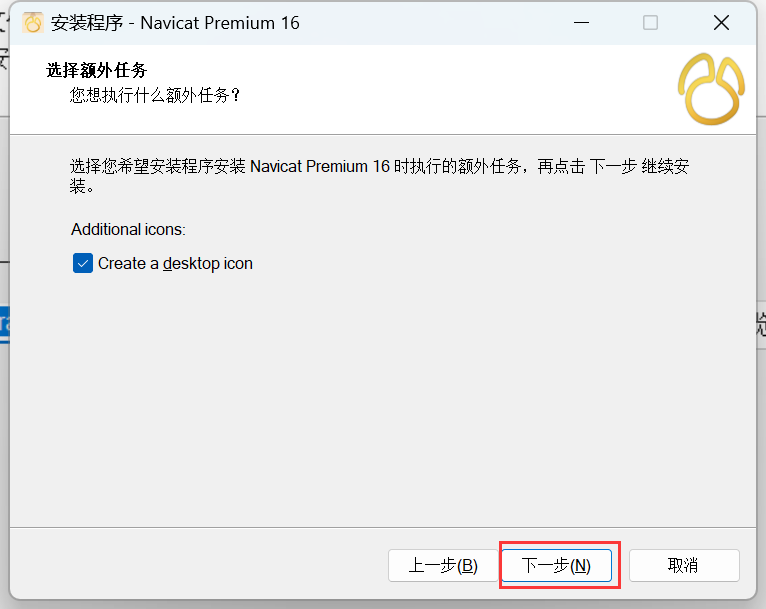Minimize the Navicat Premium 16 installer window

coord(581,22)
